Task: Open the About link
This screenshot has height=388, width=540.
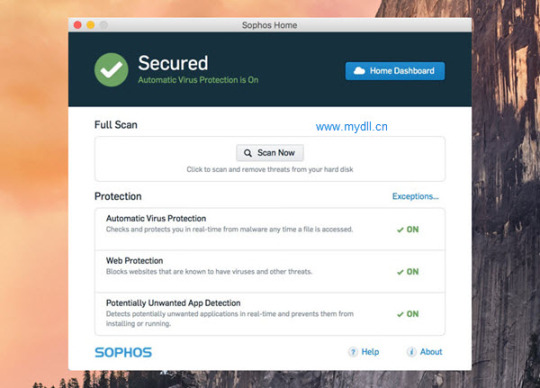Action: pos(431,352)
